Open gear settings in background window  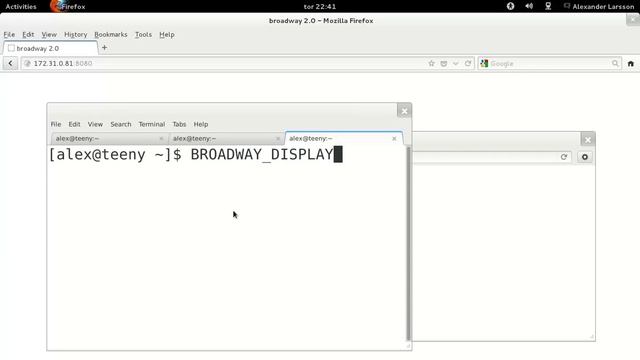[x=584, y=157]
